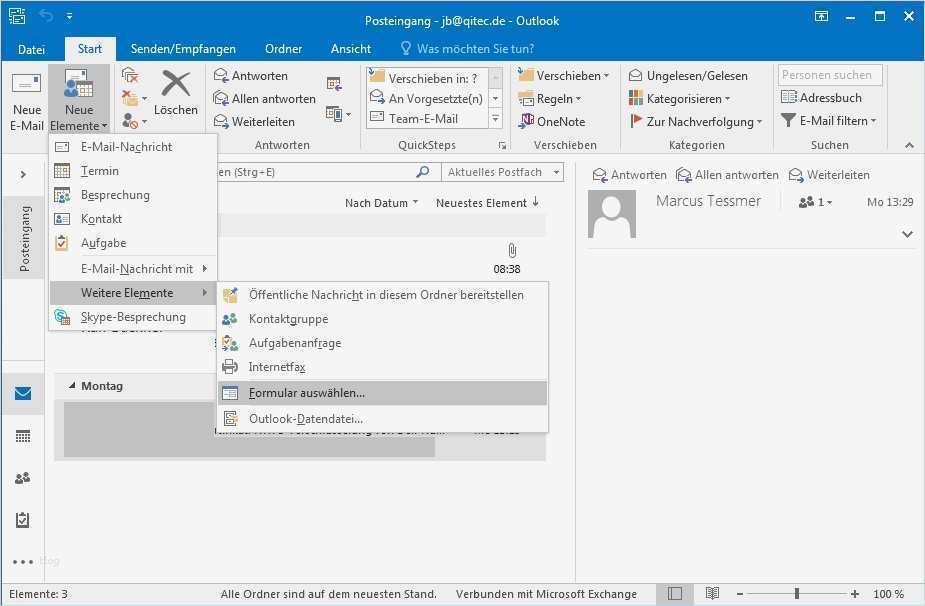Collapse the ribbon with the chevron arrow

click(908, 144)
